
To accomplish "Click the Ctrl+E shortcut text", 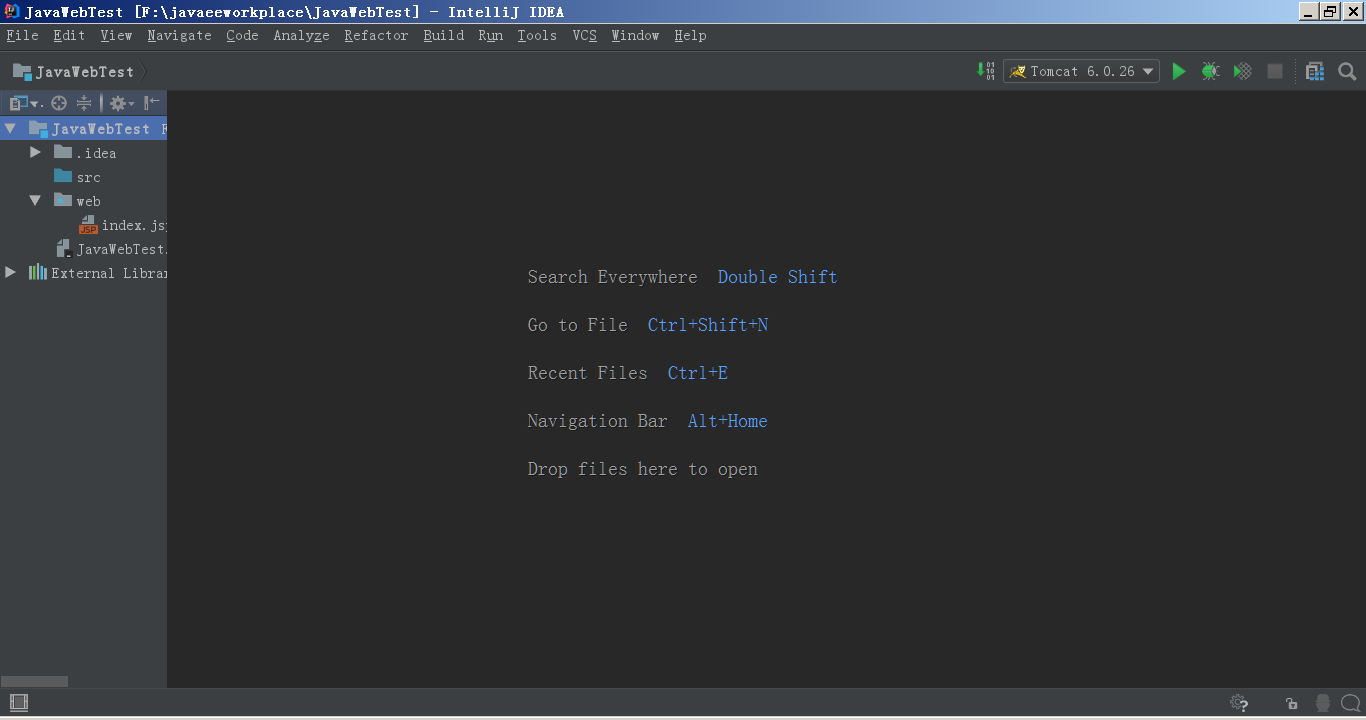I will click(x=697, y=373).
